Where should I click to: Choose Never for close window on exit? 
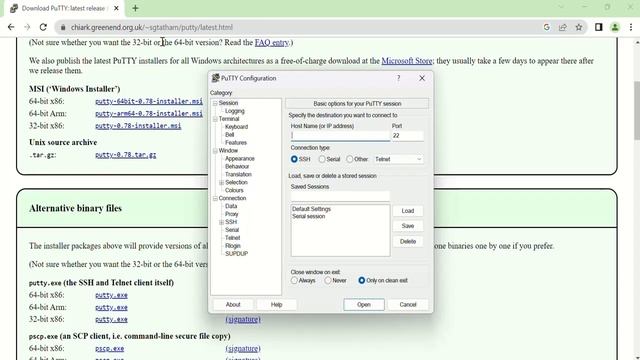(328, 280)
